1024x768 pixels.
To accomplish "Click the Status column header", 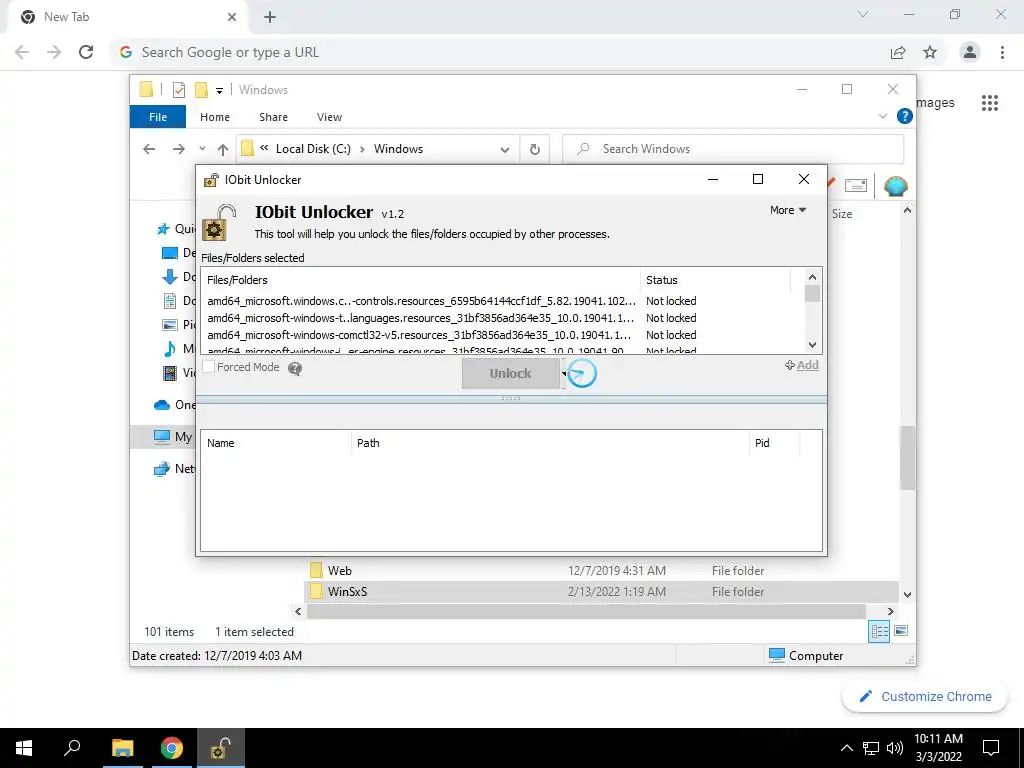I will click(x=715, y=280).
